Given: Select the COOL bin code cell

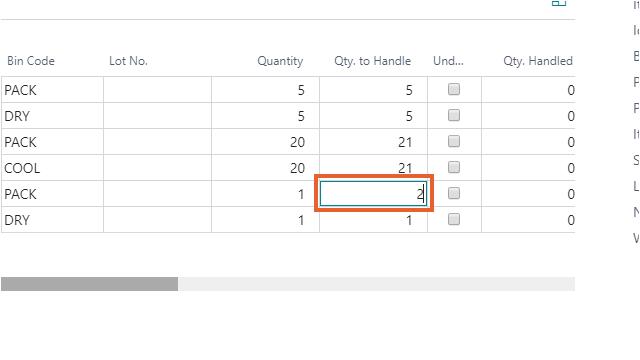Looking at the screenshot, I should [x=52, y=168].
